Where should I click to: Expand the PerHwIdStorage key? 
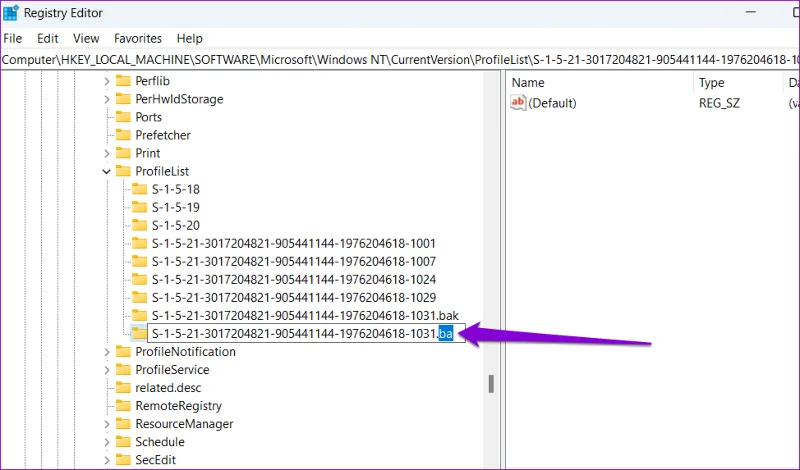point(107,99)
